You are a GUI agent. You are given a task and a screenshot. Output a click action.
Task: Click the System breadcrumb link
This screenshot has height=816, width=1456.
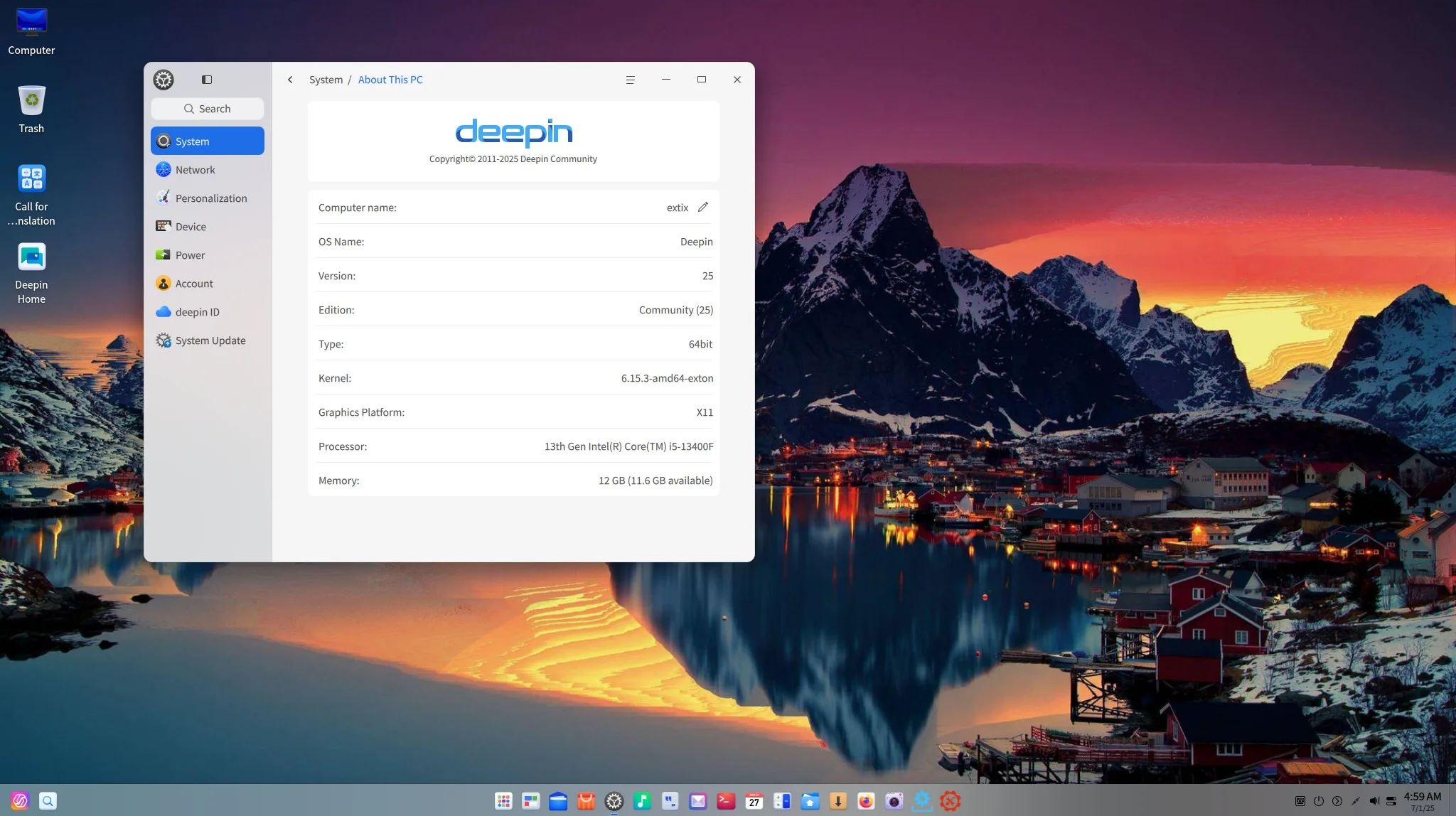(326, 80)
